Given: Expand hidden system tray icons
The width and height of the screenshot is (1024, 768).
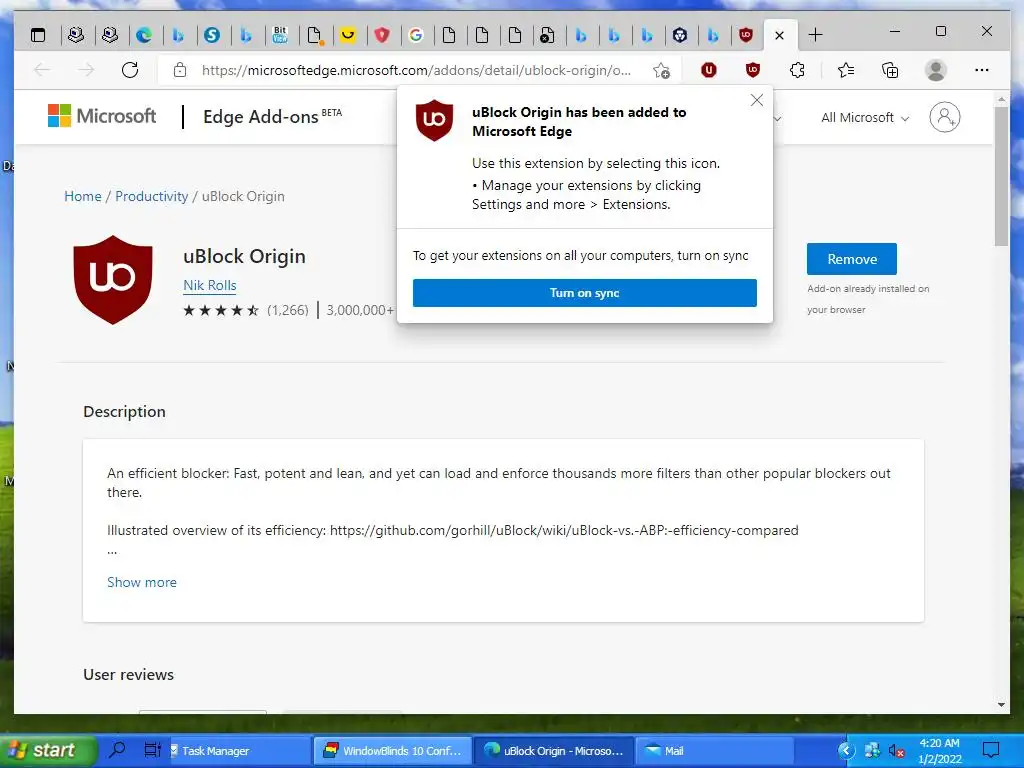Looking at the screenshot, I should click(846, 750).
